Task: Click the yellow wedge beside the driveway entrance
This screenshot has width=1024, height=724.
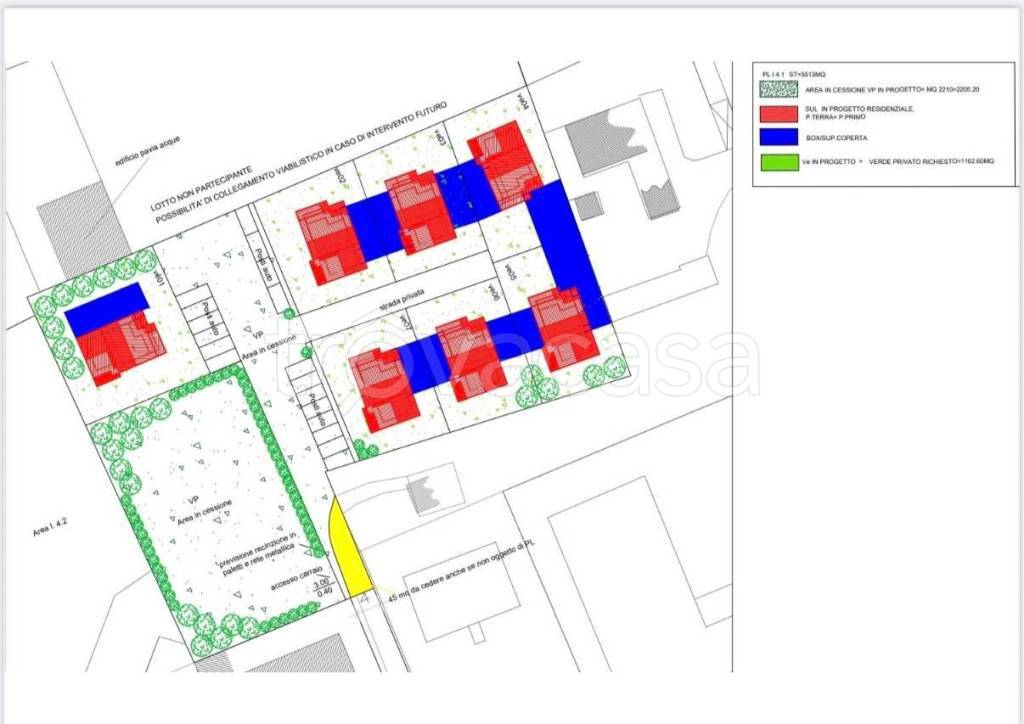Action: pyautogui.click(x=349, y=553)
